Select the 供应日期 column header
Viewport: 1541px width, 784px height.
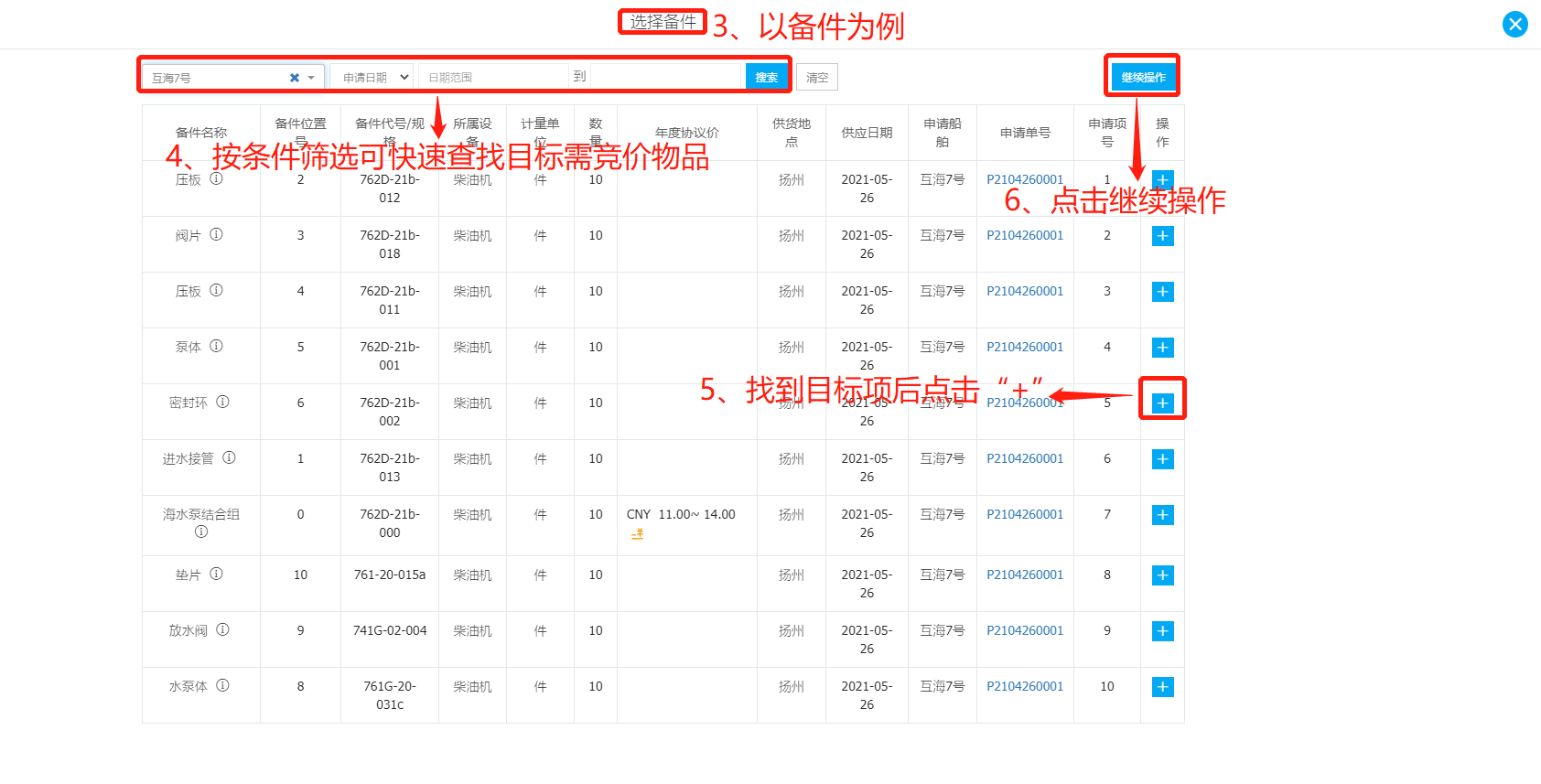coord(867,133)
